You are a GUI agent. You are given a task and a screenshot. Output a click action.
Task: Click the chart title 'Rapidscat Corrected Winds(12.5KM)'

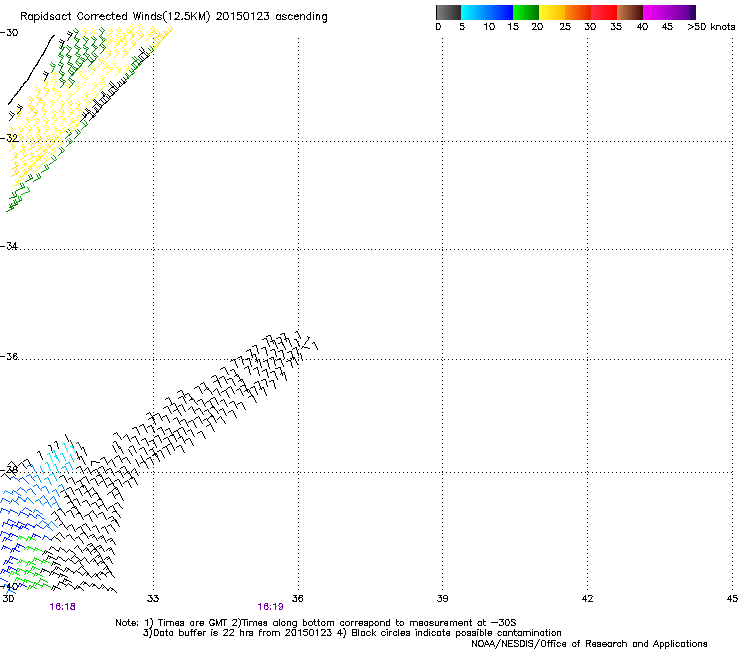click(x=115, y=17)
